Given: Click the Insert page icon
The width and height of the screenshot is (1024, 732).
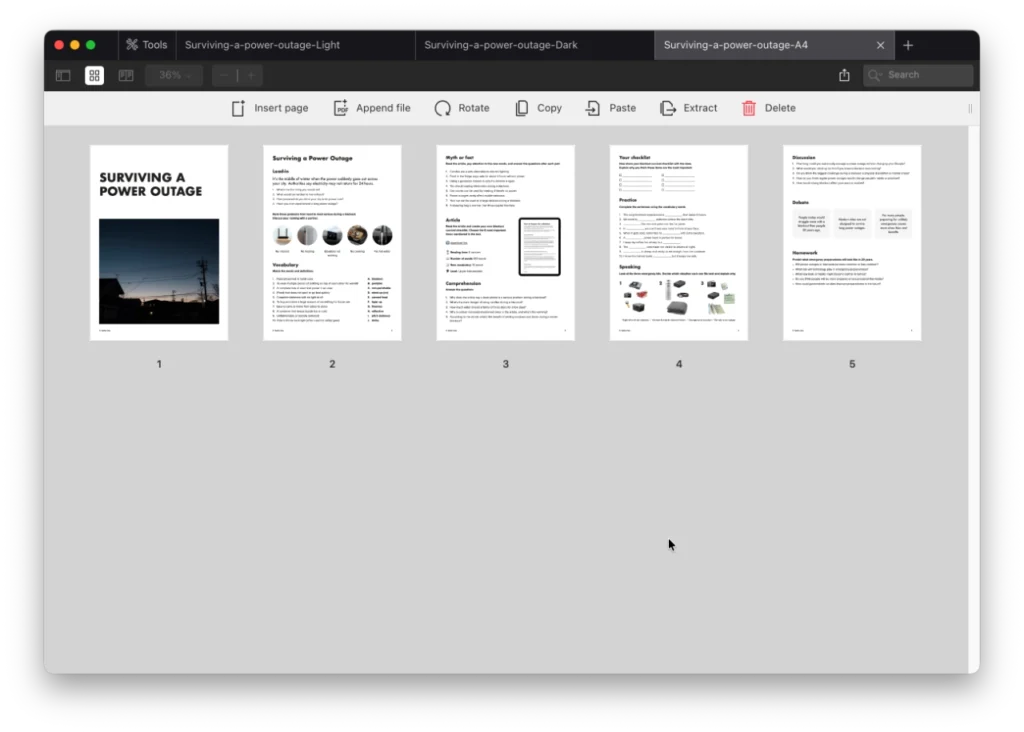Looking at the screenshot, I should [238, 108].
